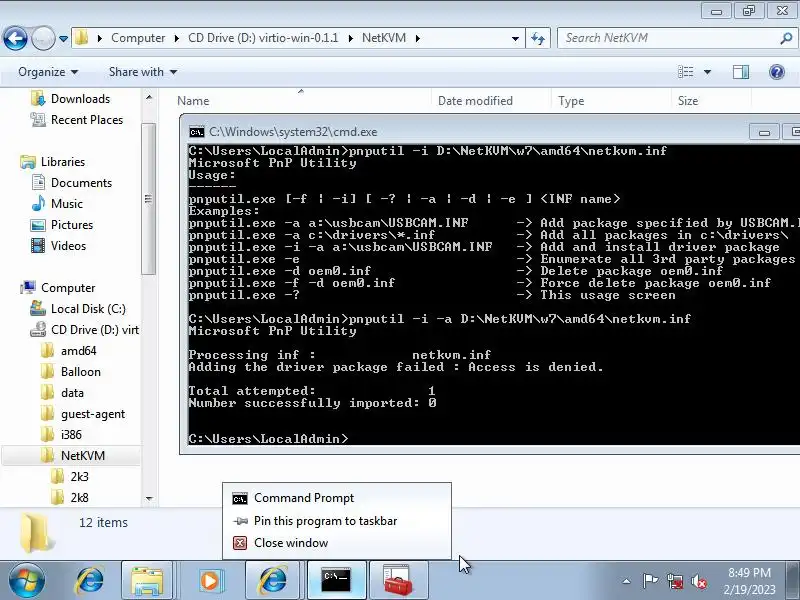
Task: Click the folder icon in address bar
Action: click(x=81, y=38)
